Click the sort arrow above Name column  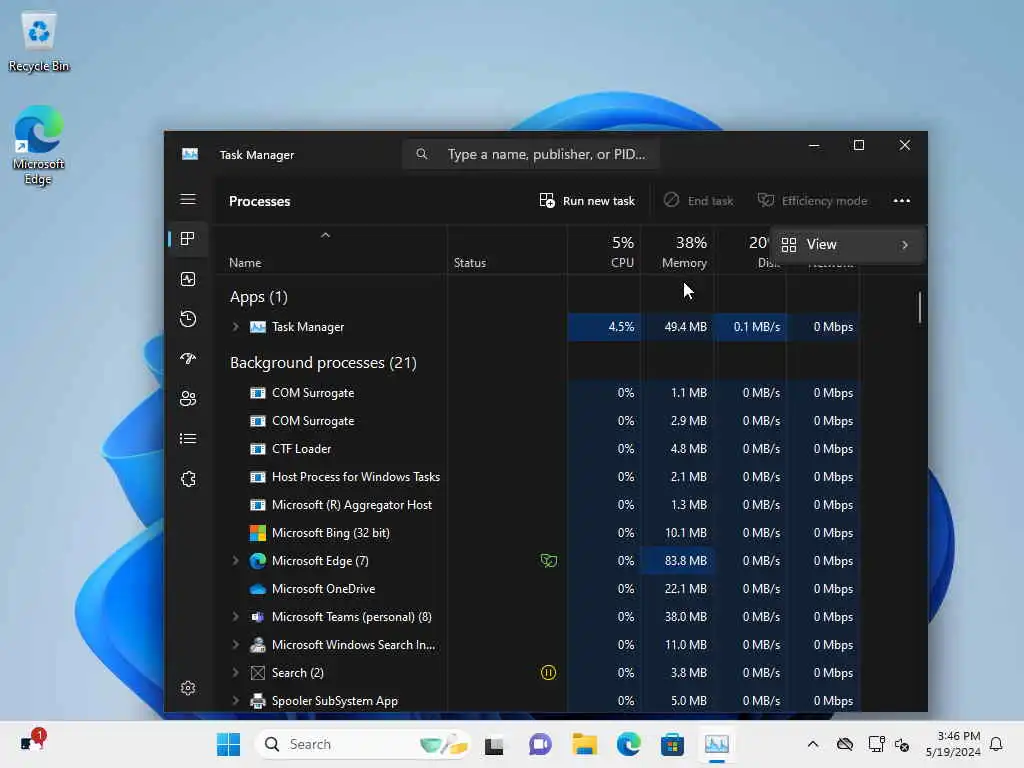(325, 235)
